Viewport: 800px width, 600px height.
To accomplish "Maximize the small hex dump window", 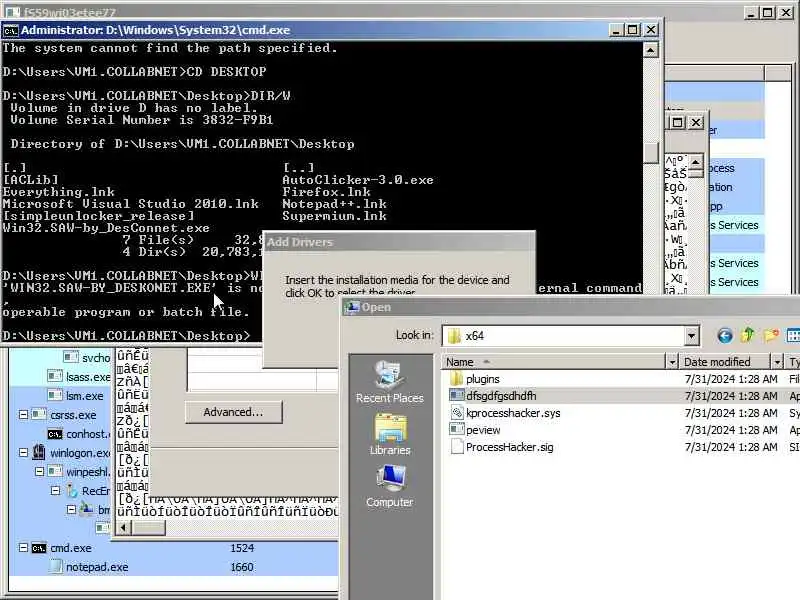I will pos(677,122).
